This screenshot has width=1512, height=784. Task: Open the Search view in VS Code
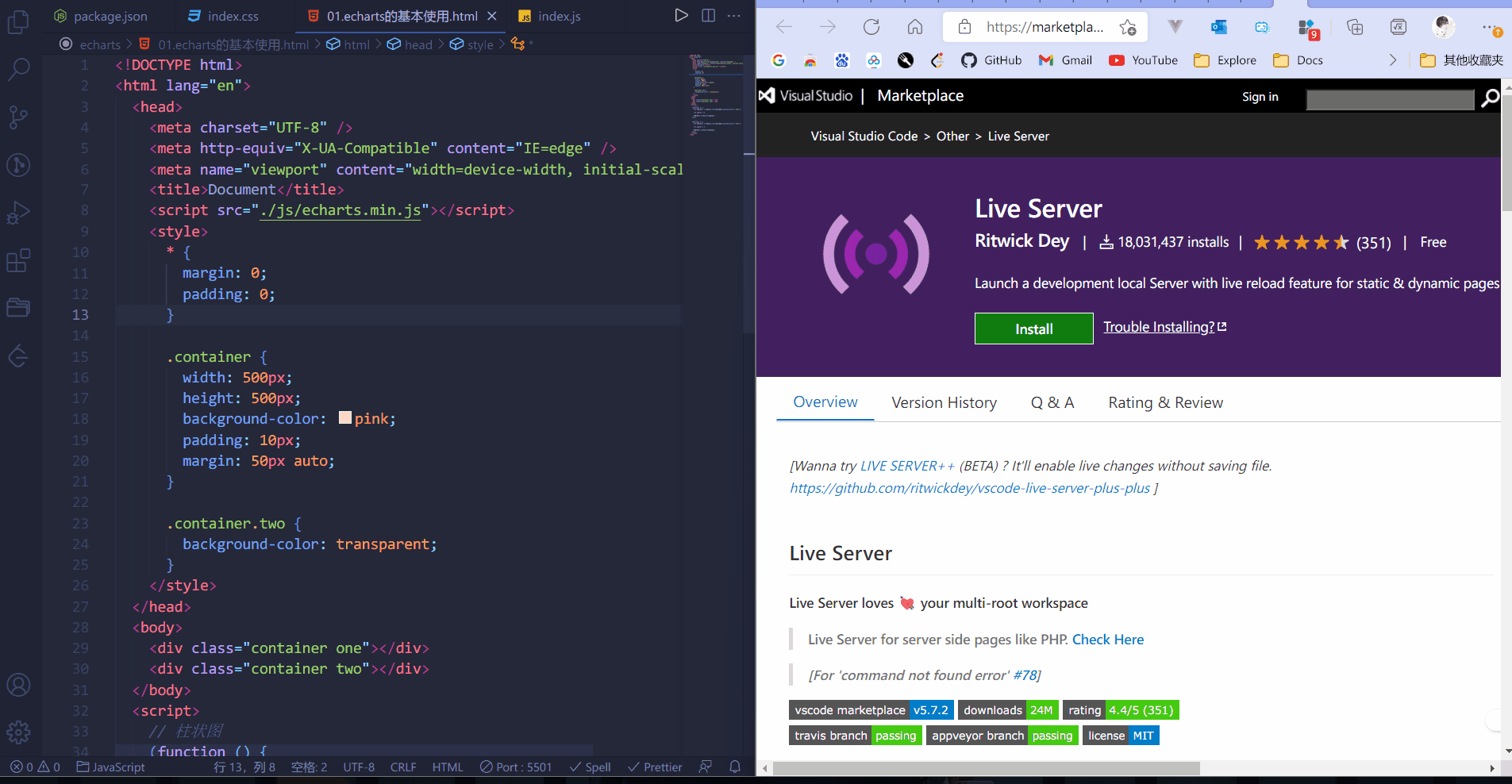[18, 69]
